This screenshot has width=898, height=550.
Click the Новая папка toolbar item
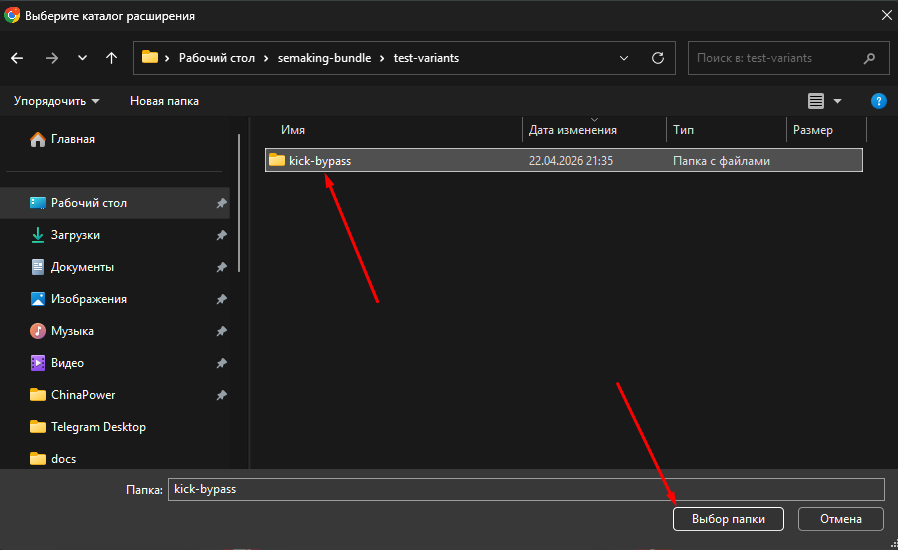(164, 101)
